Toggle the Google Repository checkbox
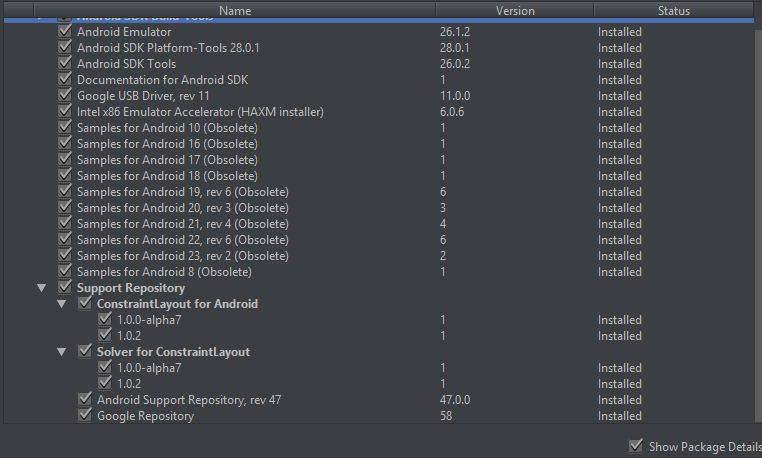This screenshot has width=762, height=458. [85, 416]
